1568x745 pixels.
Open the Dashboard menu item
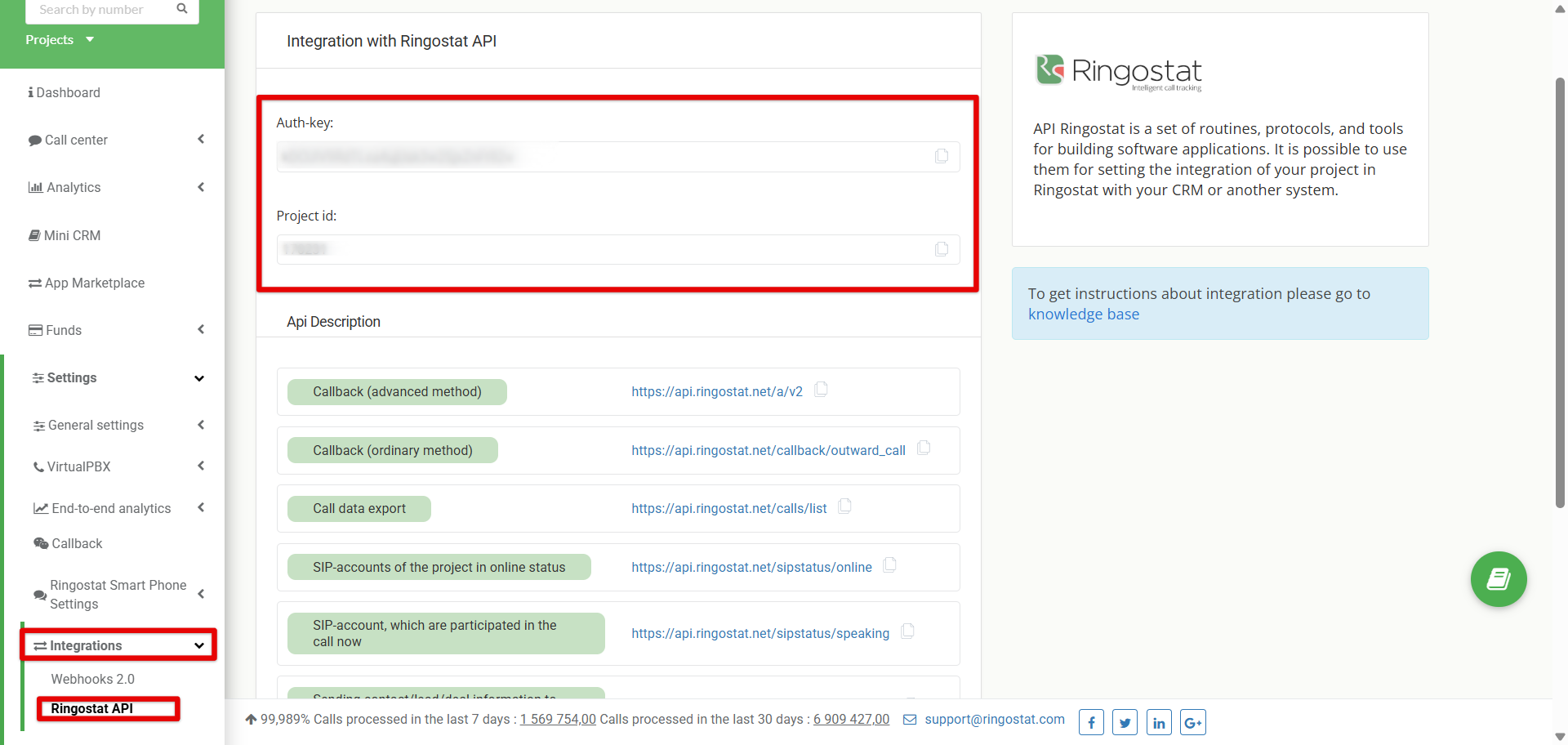[x=65, y=93]
